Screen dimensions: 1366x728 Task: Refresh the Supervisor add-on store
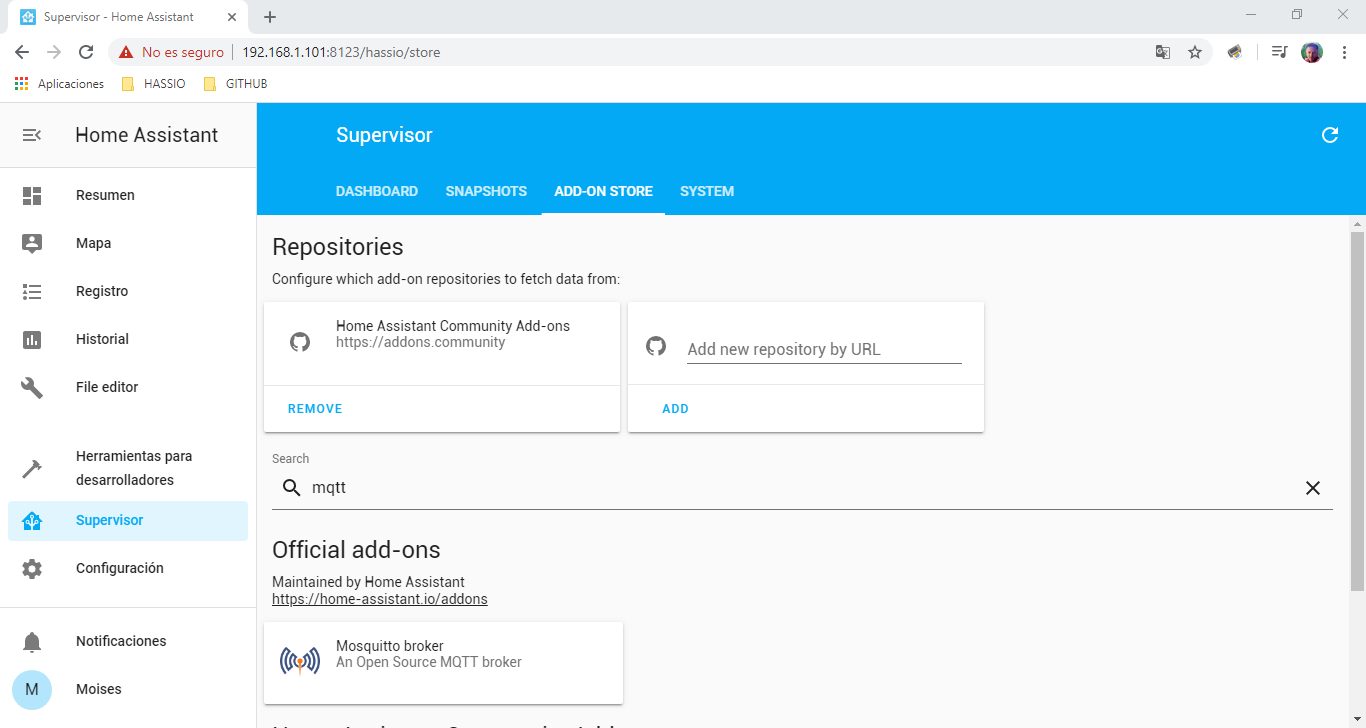click(1330, 135)
